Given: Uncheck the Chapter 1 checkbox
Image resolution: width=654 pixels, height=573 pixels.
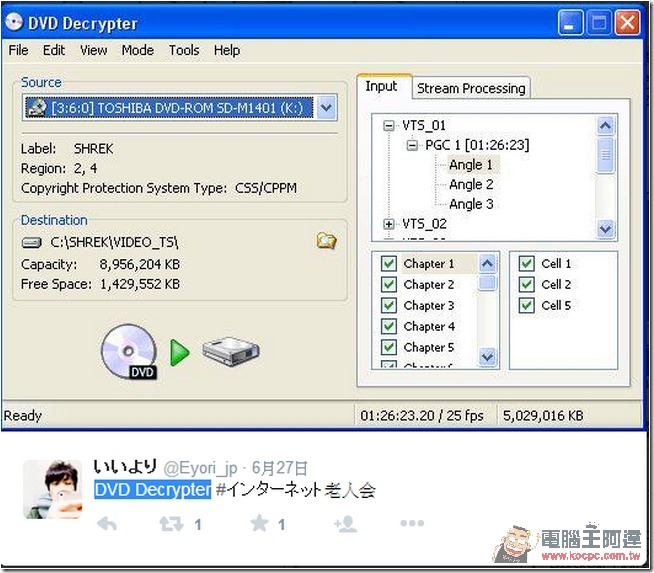Looking at the screenshot, I should click(x=389, y=264).
